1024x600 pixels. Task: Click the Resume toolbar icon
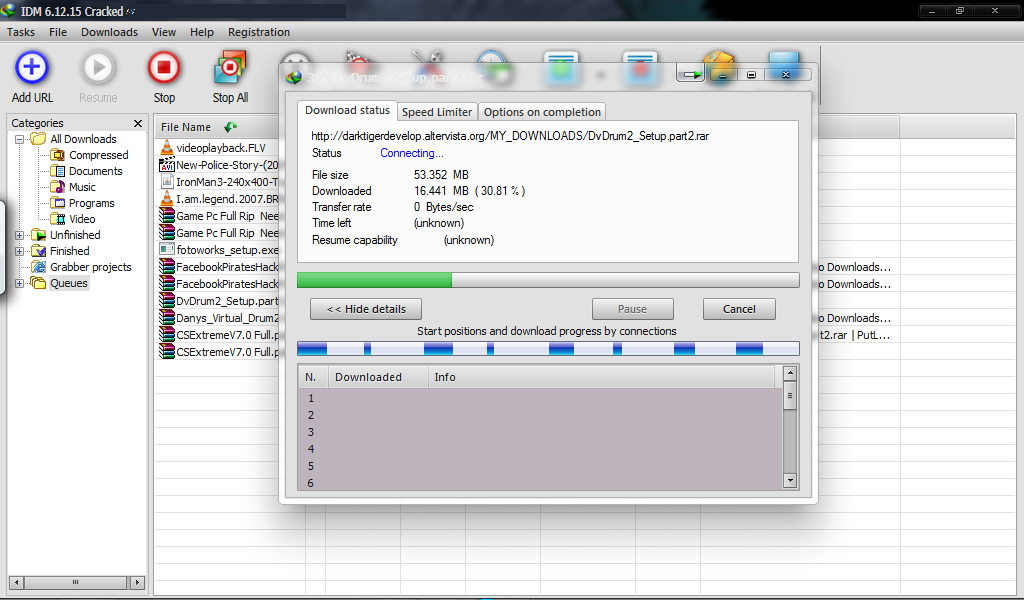(98, 68)
